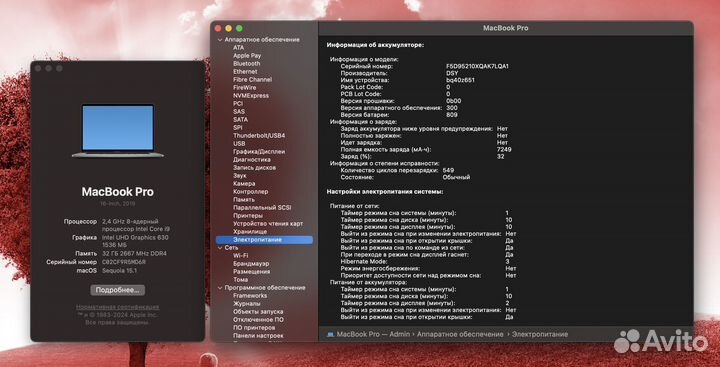The height and width of the screenshot is (367, 720).
Task: Minimize the System Information window
Action: [229, 28]
